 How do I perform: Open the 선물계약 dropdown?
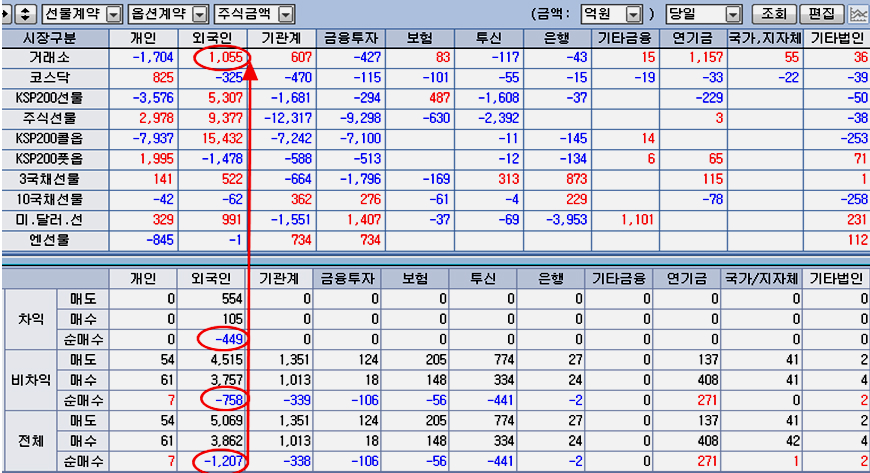pos(113,14)
